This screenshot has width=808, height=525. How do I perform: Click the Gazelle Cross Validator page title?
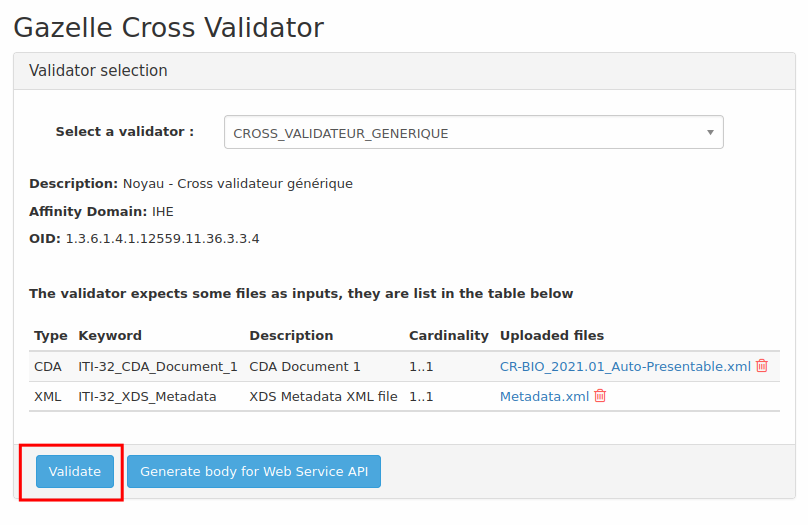coord(169,27)
